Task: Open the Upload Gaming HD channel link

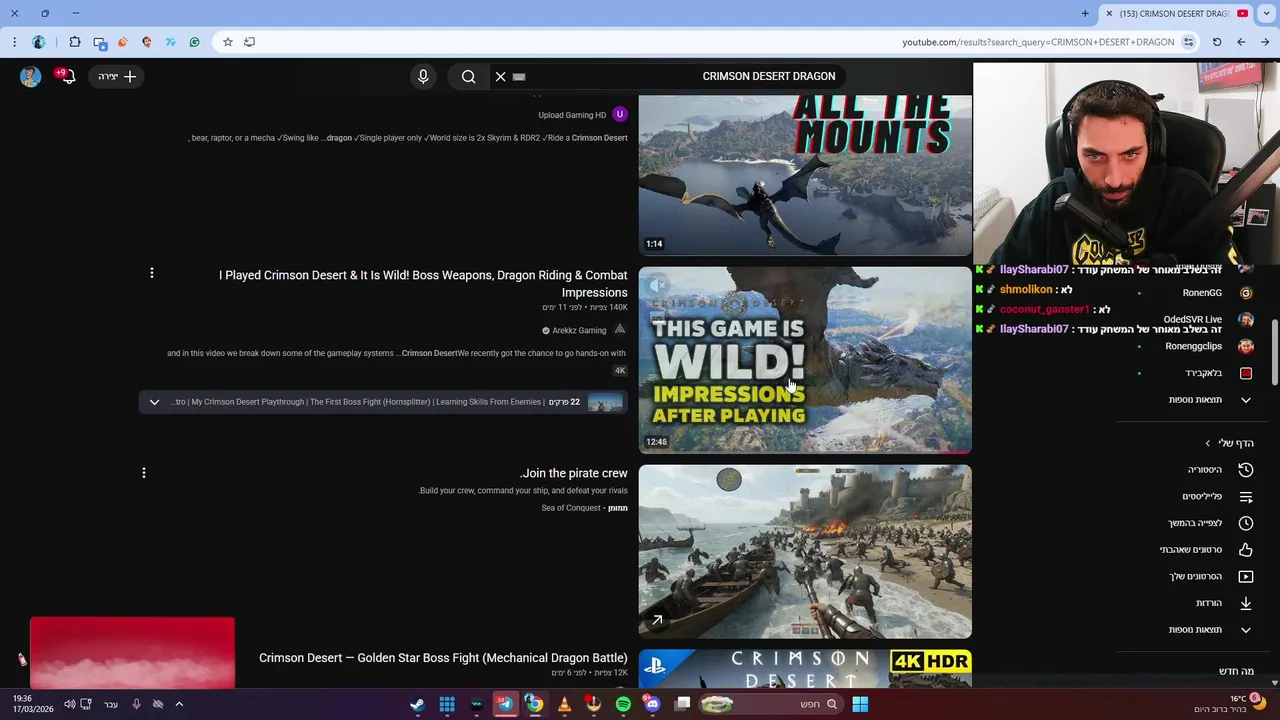Action: click(x=572, y=115)
